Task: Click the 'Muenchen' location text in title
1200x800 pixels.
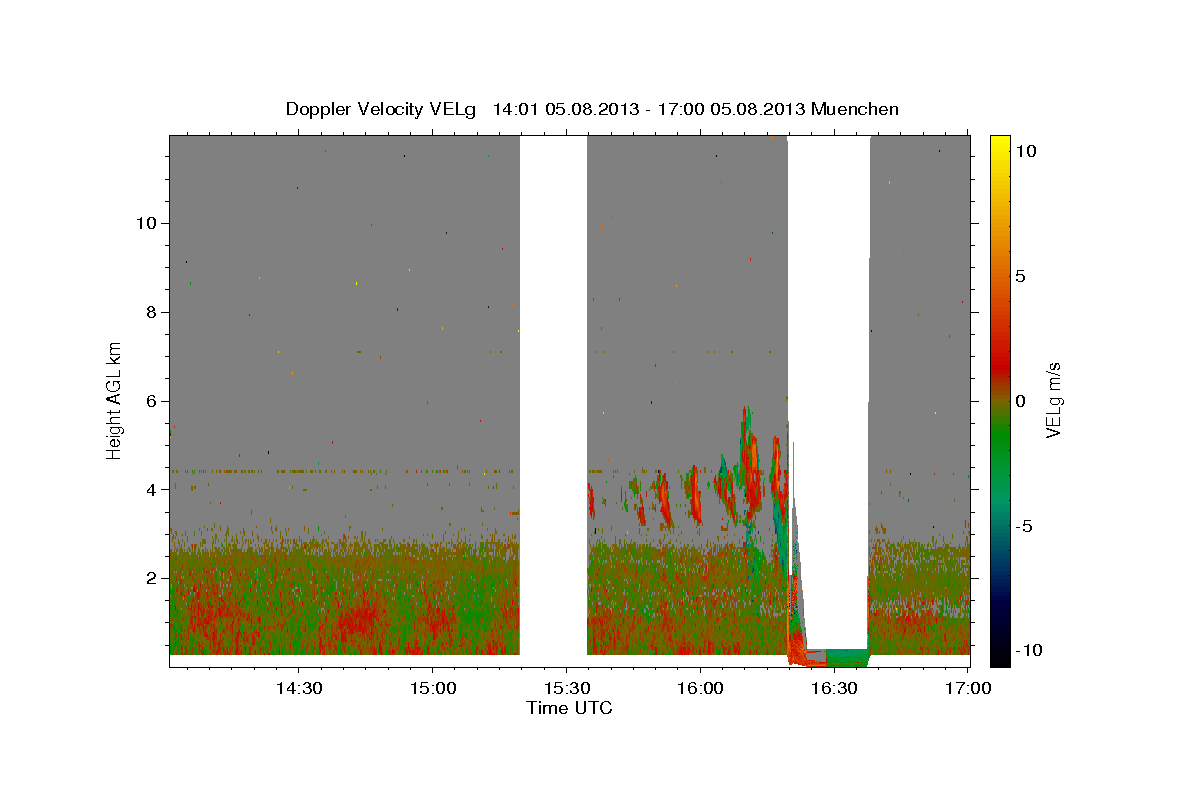Action: pyautogui.click(x=855, y=109)
